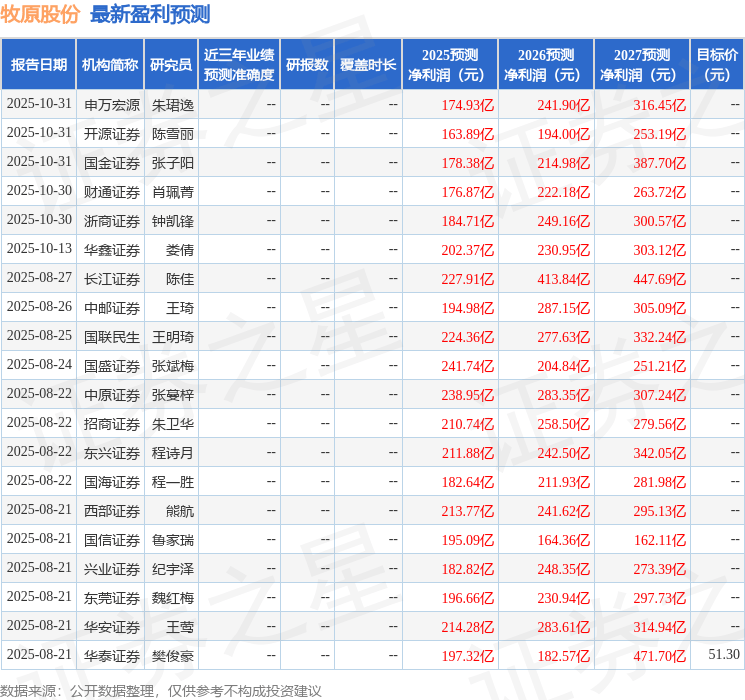Click institution name 长江证券
This screenshot has width=745, height=700.
pyautogui.click(x=112, y=279)
